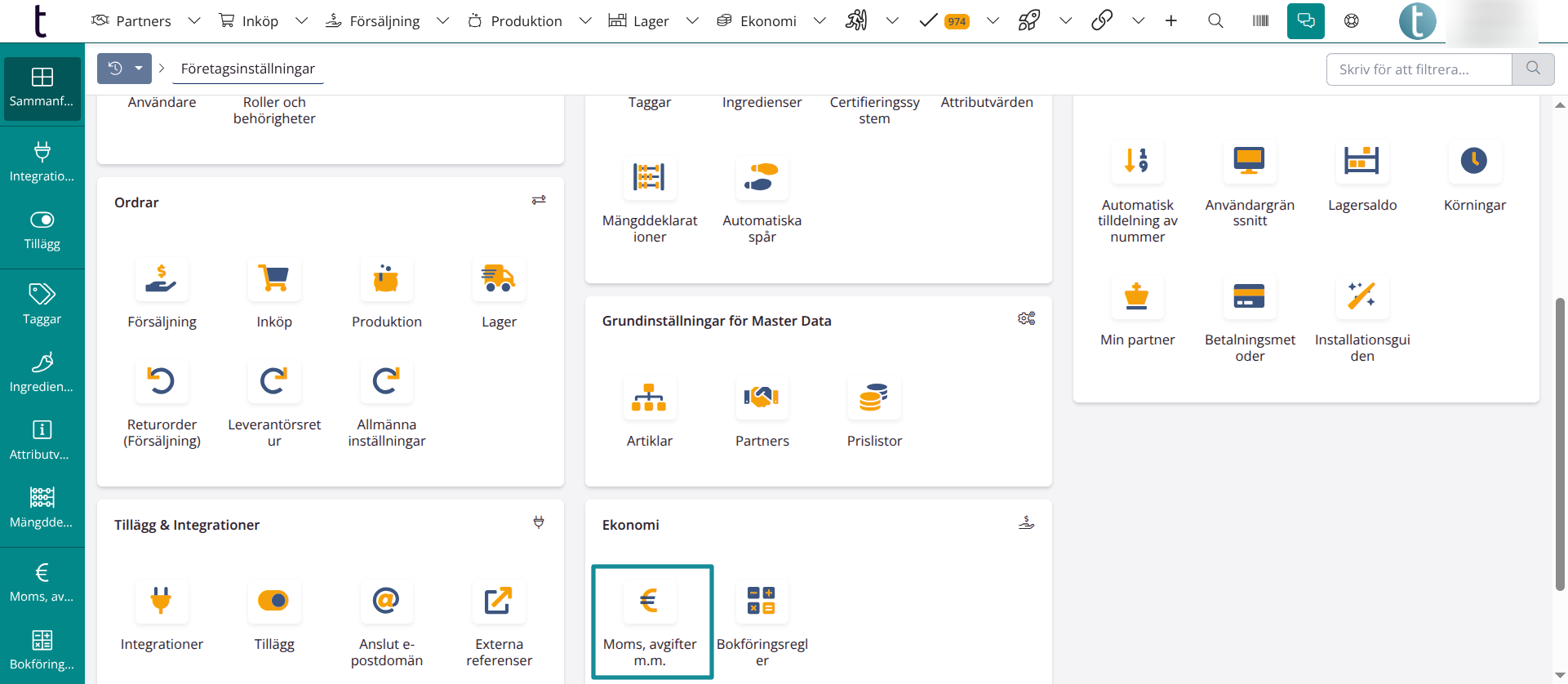Expand the history dropdown arrow in breadcrumb

(139, 69)
